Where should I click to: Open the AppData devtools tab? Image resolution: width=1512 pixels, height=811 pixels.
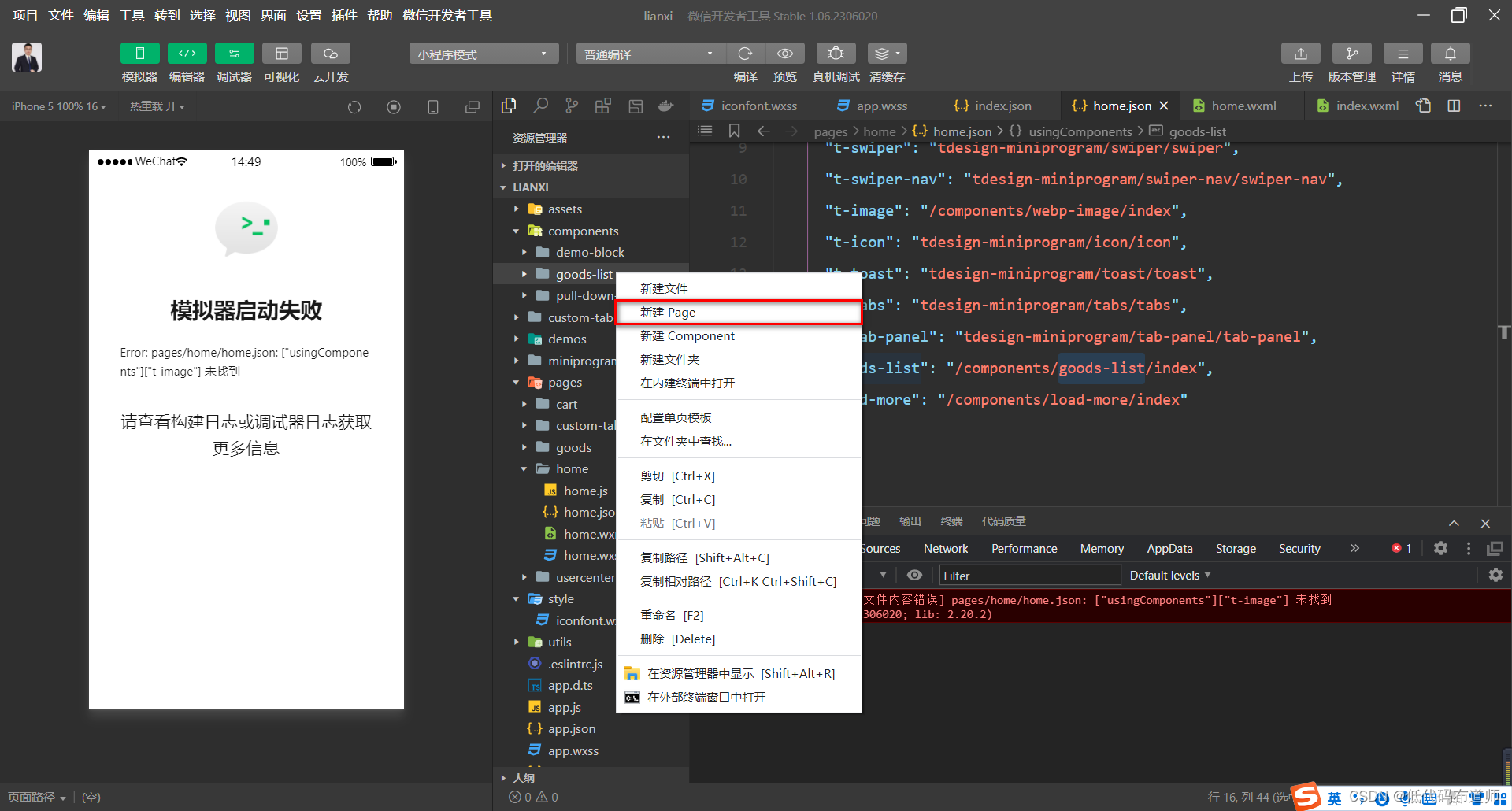click(x=1169, y=548)
